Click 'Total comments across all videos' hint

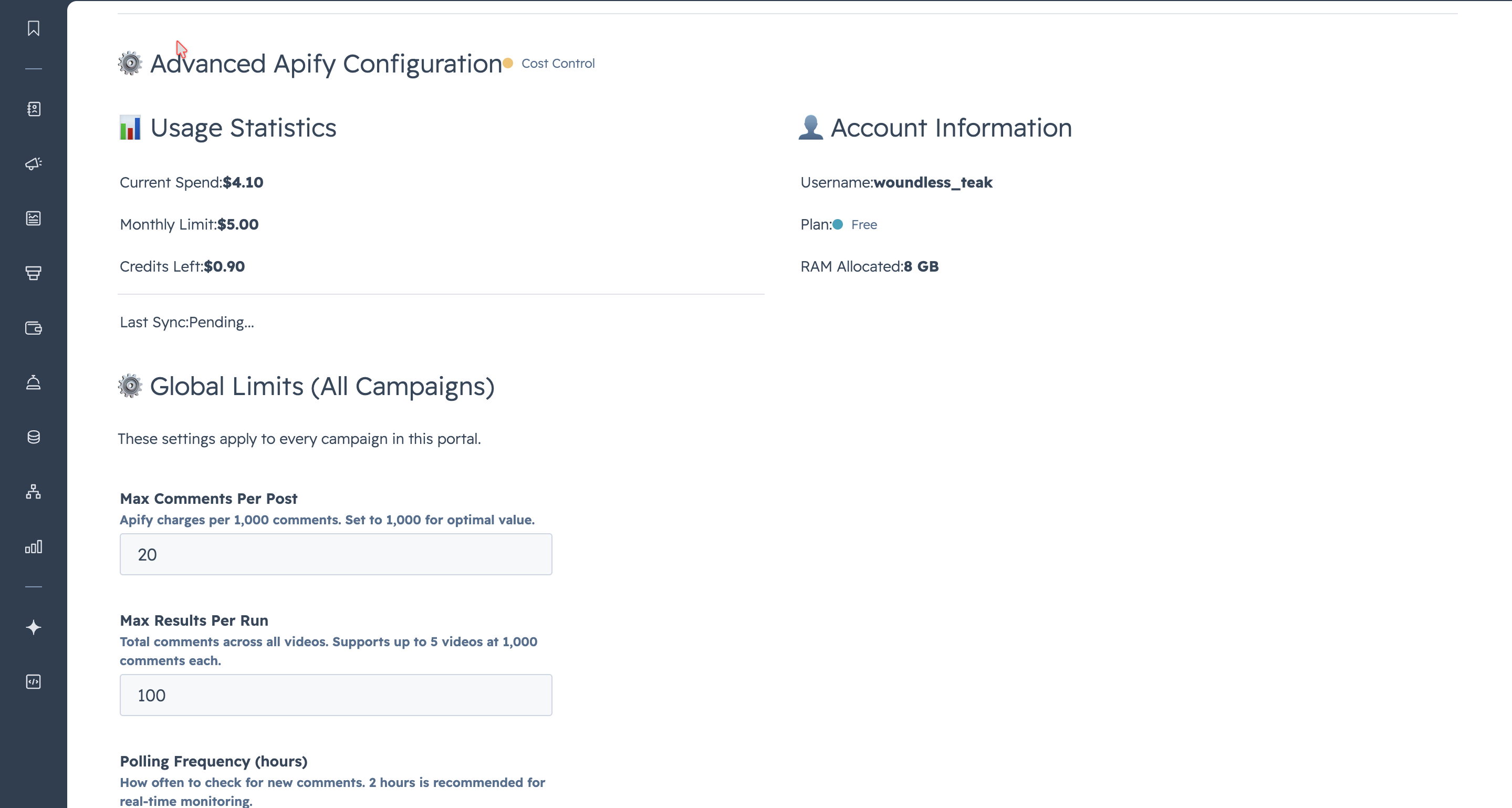[329, 650]
